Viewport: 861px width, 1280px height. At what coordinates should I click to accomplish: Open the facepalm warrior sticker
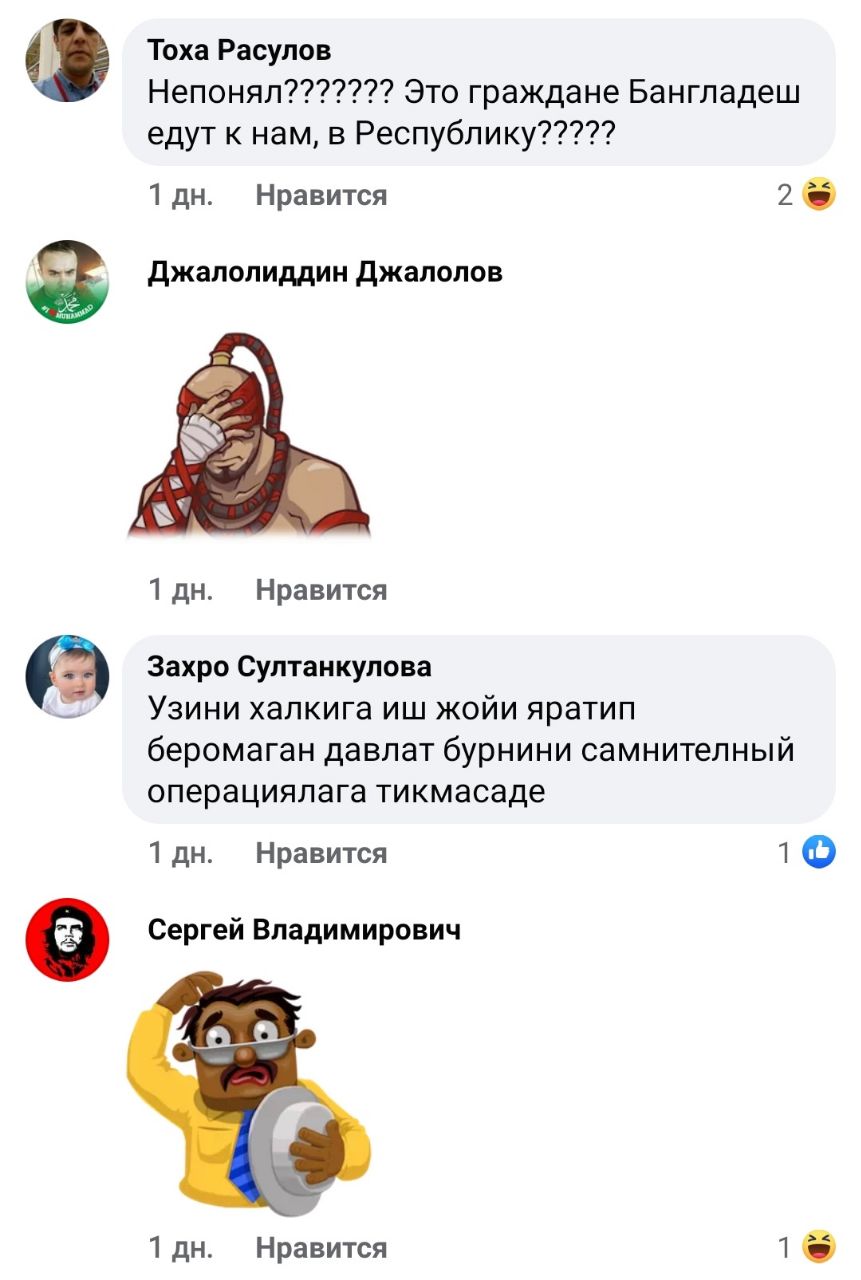pyautogui.click(x=249, y=436)
